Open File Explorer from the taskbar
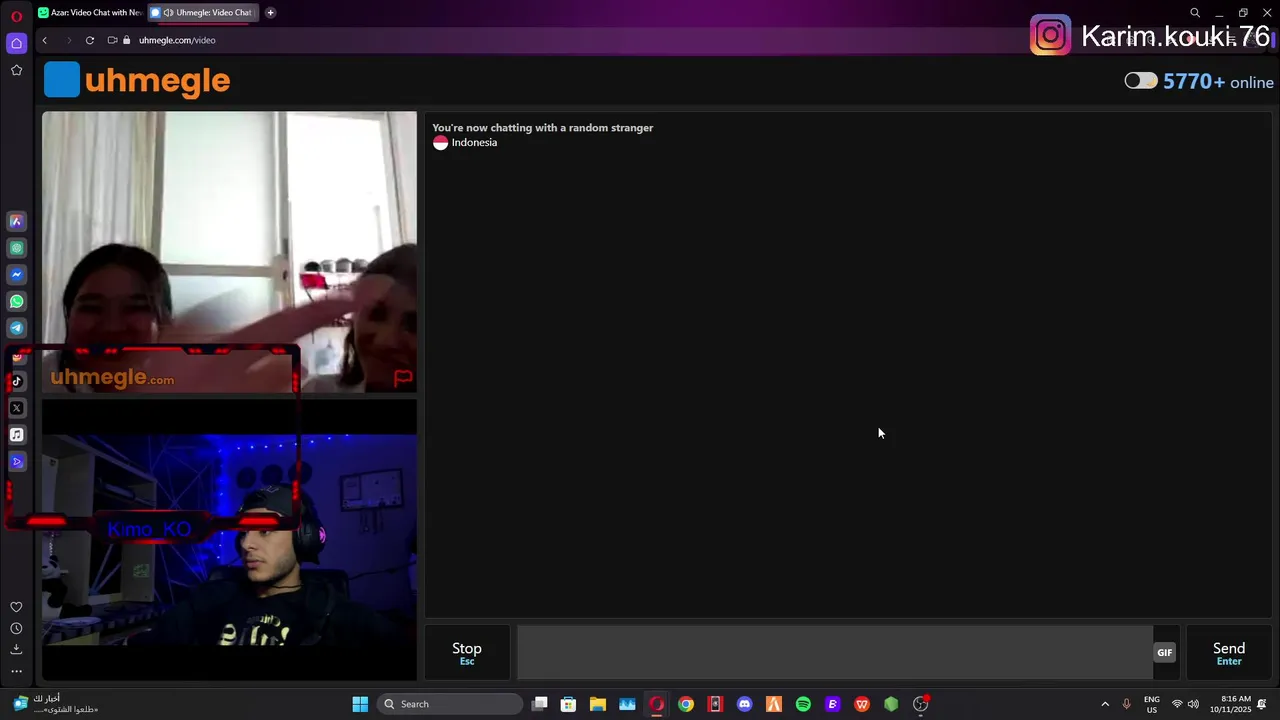The image size is (1280, 720). coord(597,704)
